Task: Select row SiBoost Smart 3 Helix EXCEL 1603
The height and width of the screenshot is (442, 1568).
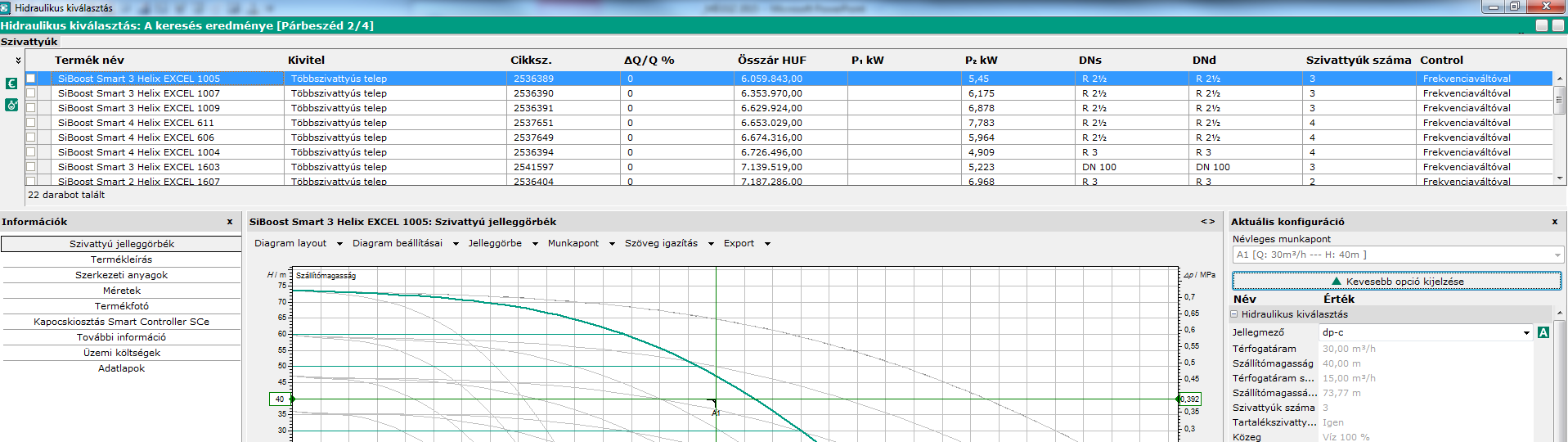Action: 788,167
